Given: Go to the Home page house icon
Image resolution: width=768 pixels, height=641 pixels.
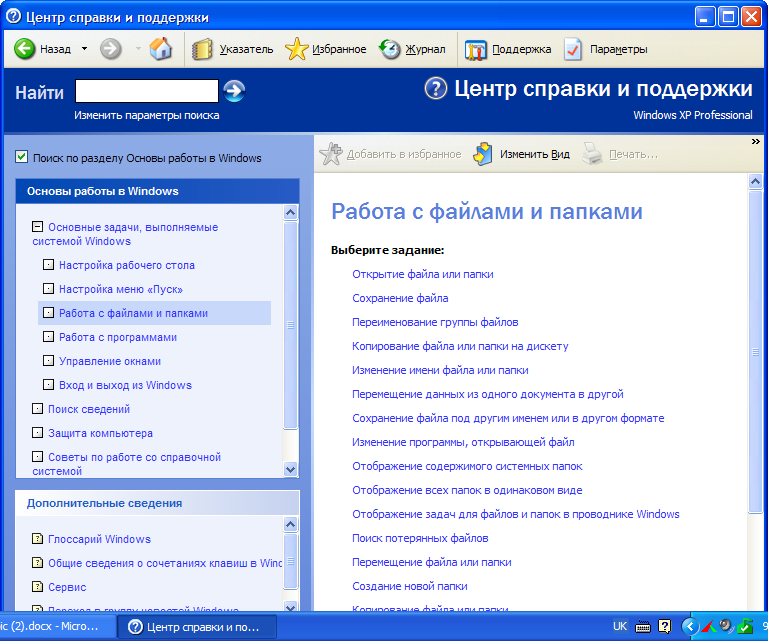Looking at the screenshot, I should tap(161, 49).
